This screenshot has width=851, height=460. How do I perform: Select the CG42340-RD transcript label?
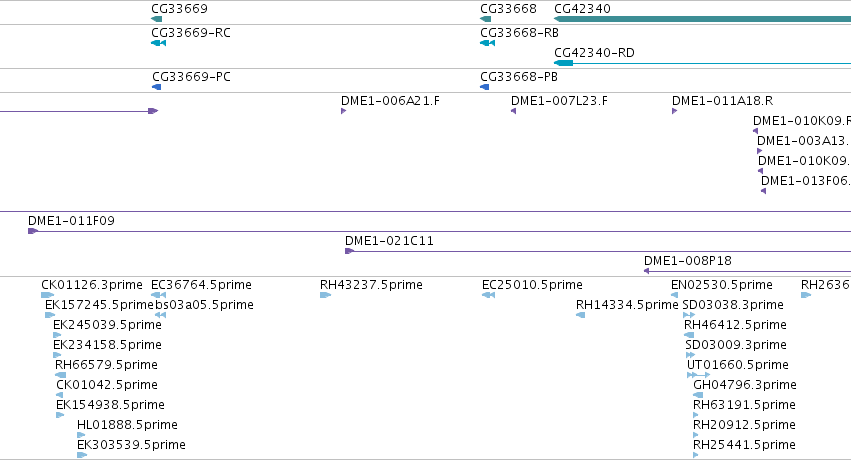coord(594,53)
